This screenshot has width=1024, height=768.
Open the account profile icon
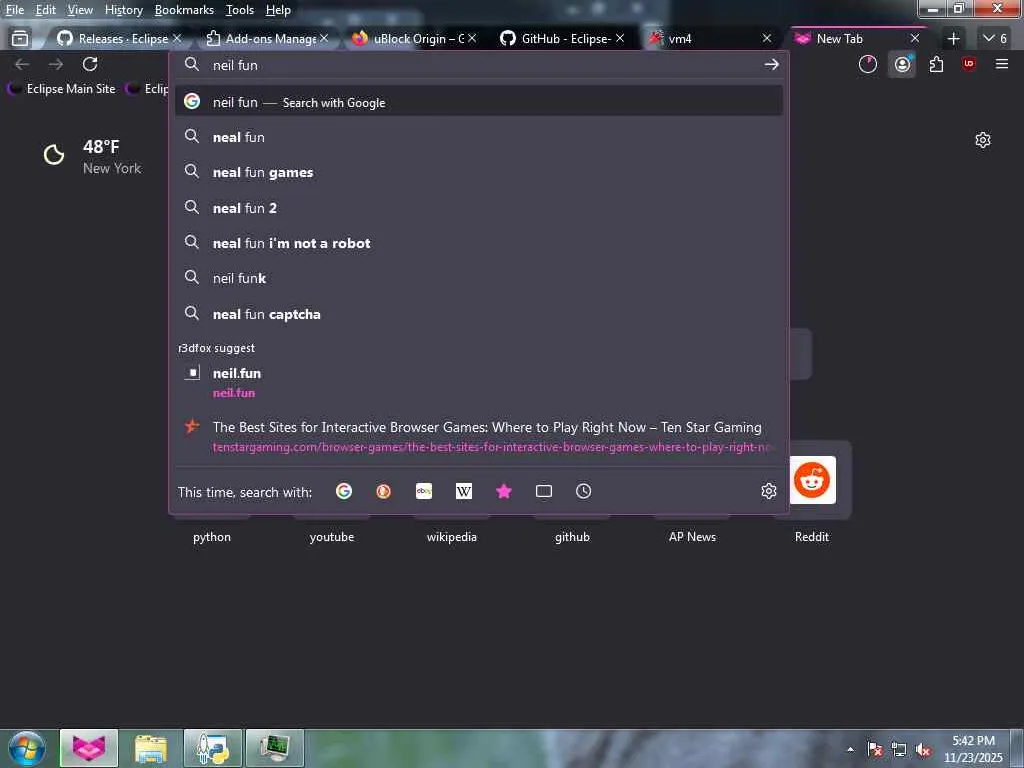click(902, 64)
